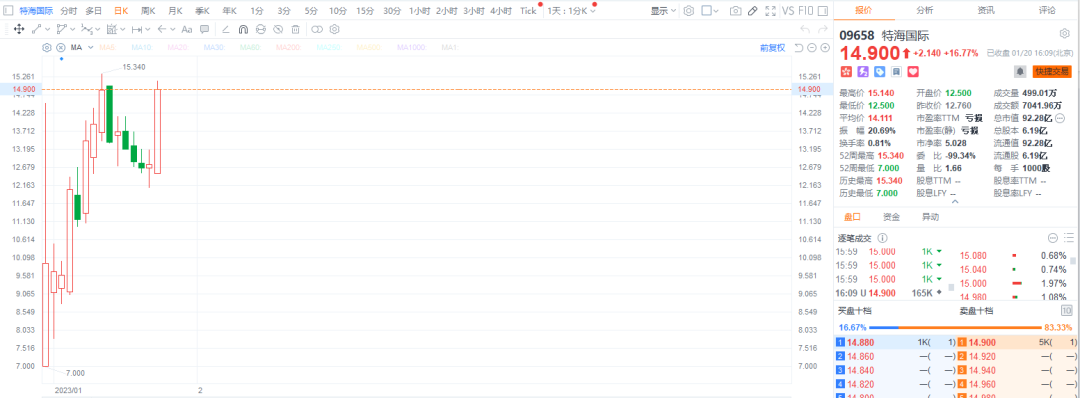Toggle the left sidebar panel
The width and height of the screenshot is (1080, 398).
point(8,10)
